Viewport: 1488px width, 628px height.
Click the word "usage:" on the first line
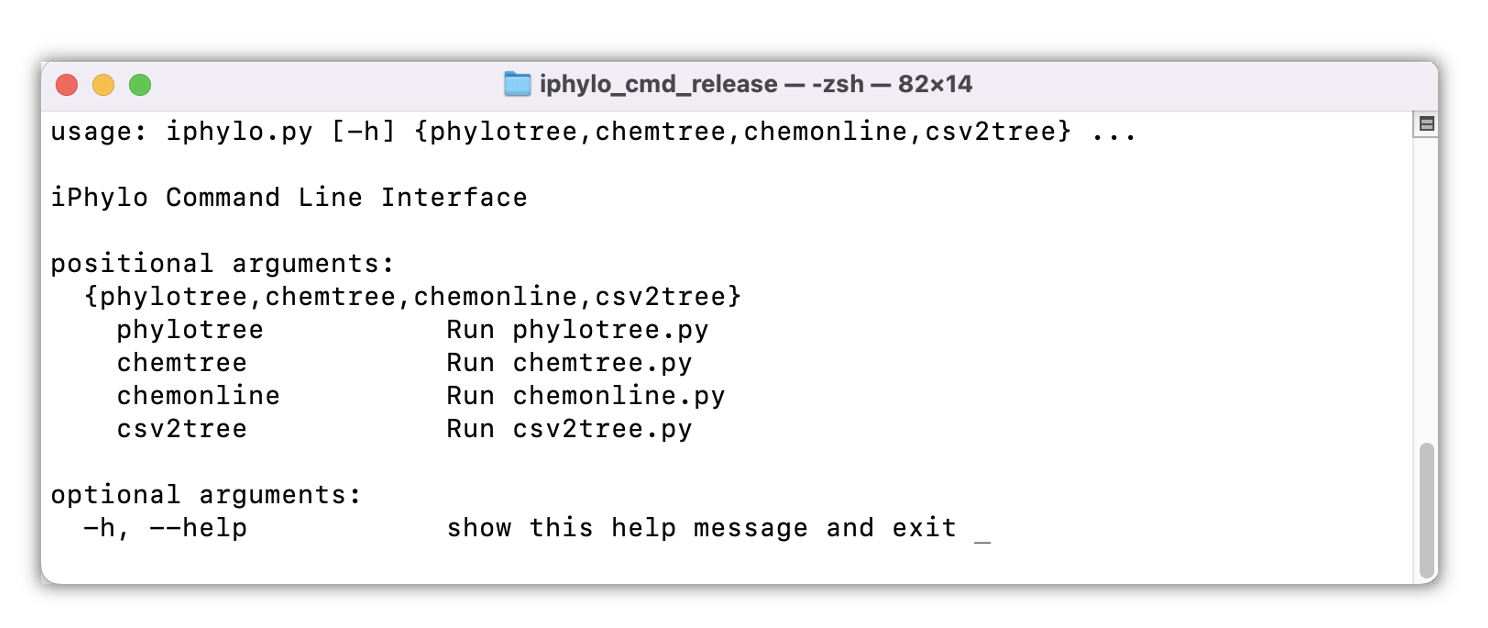(100, 132)
